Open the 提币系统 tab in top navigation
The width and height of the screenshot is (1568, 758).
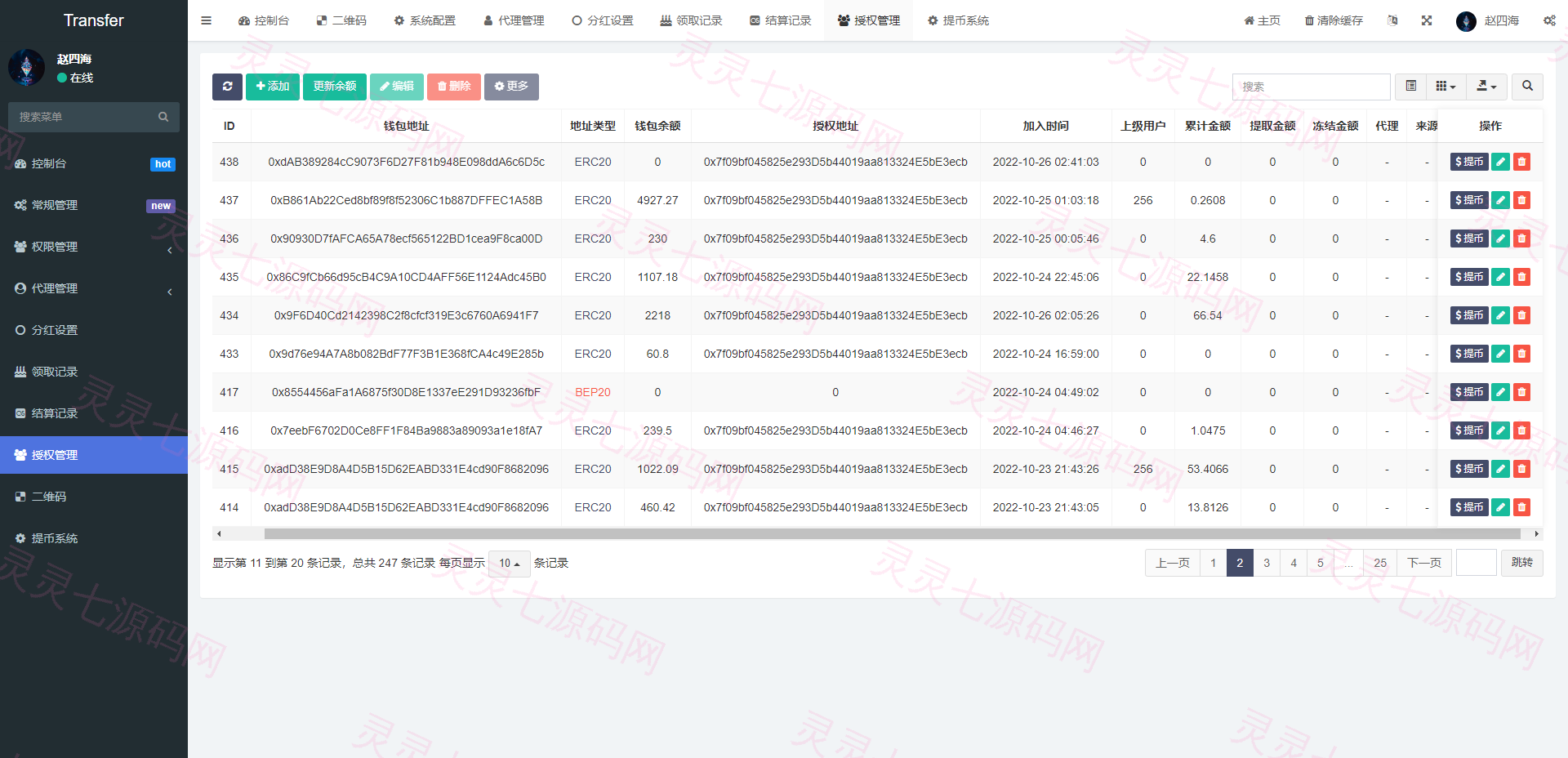[958, 20]
